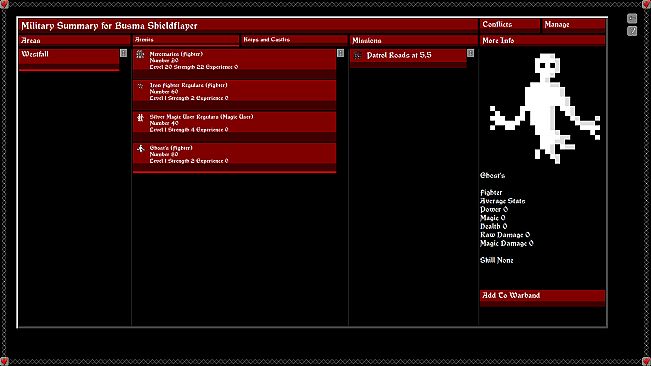Click the Missions column header

pos(414,41)
